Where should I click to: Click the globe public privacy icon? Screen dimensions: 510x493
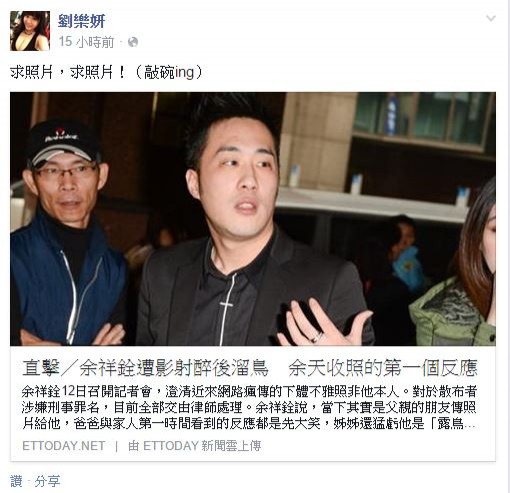tap(133, 42)
